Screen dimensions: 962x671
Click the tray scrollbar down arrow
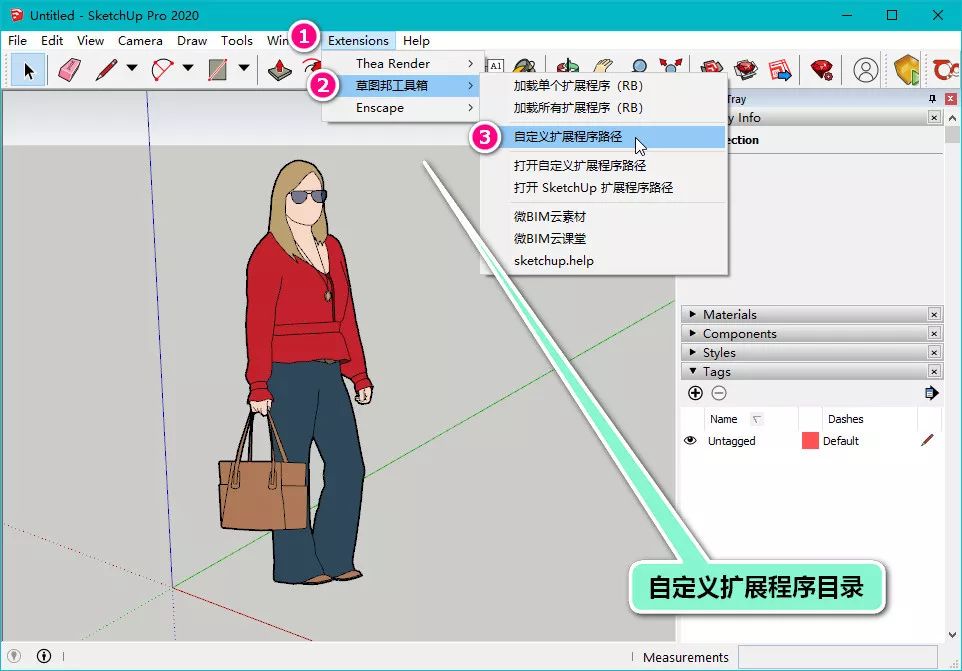tap(952, 635)
